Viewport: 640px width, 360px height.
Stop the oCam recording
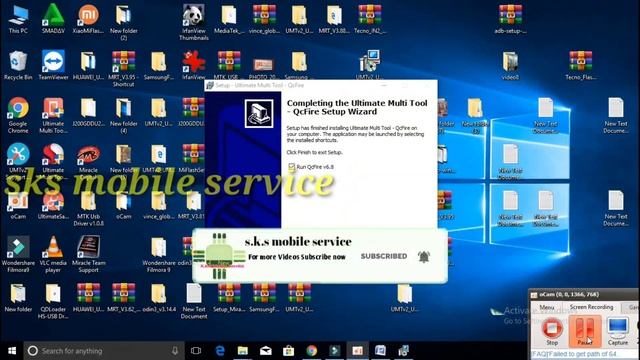click(552, 331)
